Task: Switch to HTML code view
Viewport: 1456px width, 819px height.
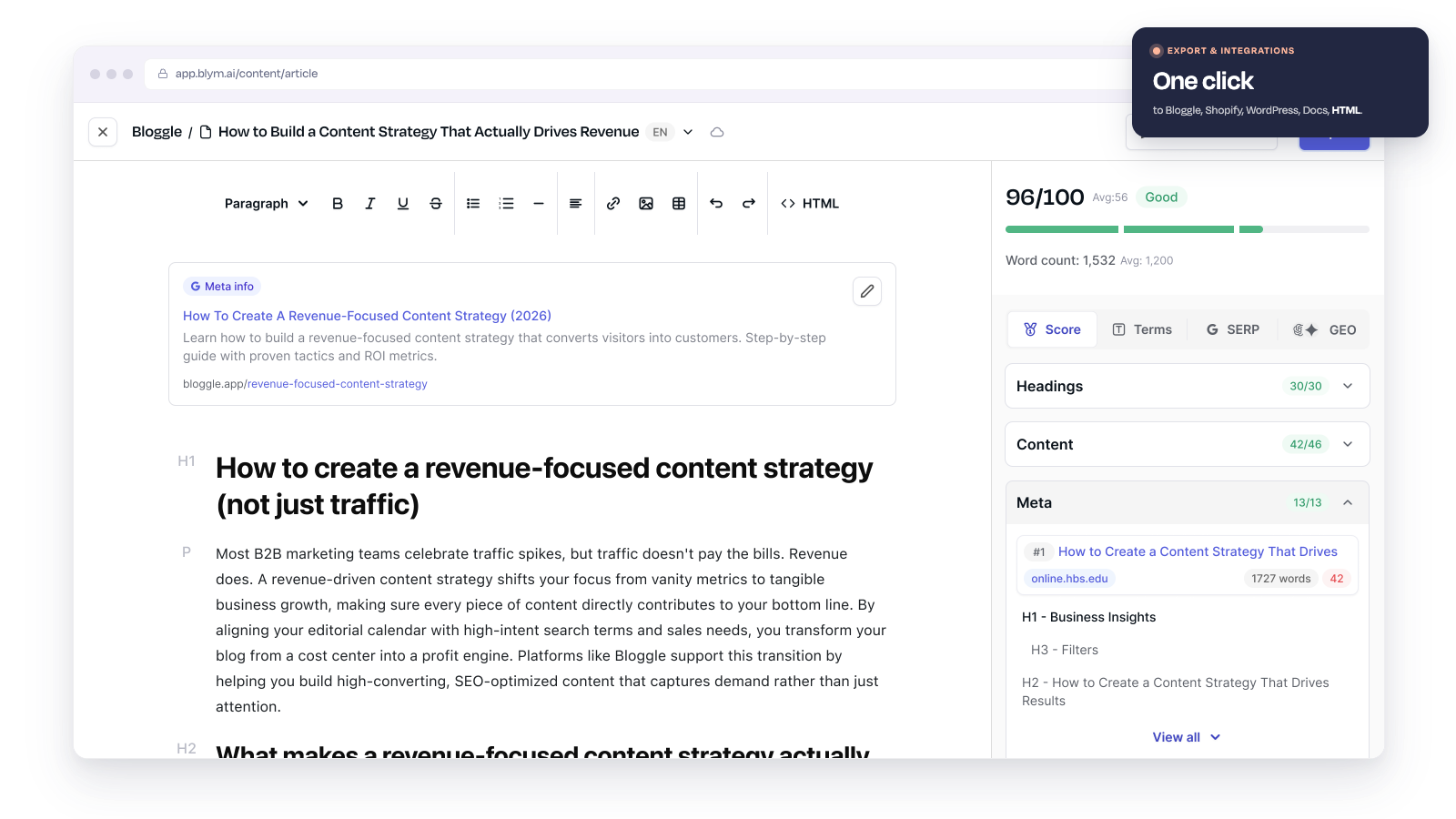Action: (810, 204)
